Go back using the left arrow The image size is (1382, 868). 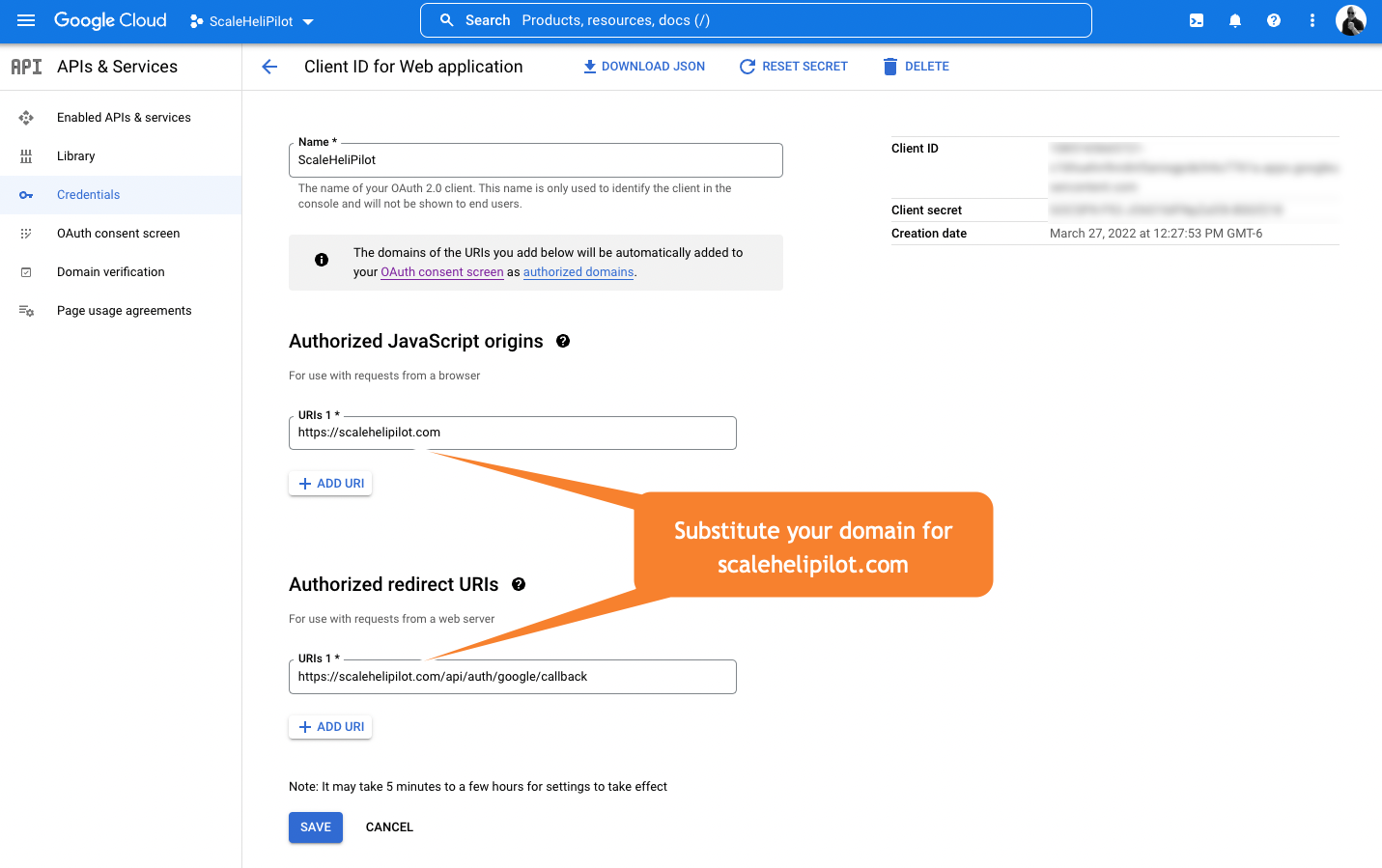pyautogui.click(x=269, y=67)
